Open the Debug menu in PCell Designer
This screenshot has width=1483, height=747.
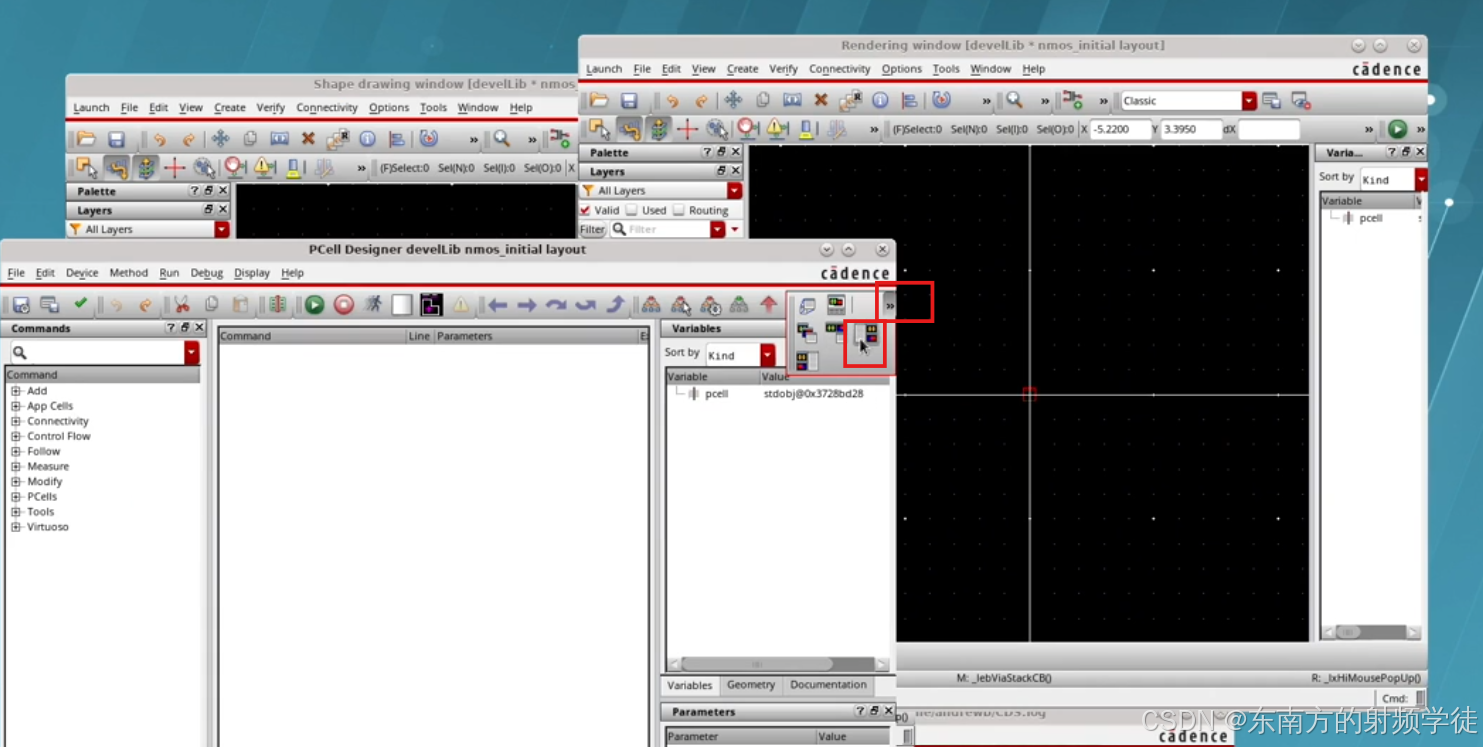206,272
